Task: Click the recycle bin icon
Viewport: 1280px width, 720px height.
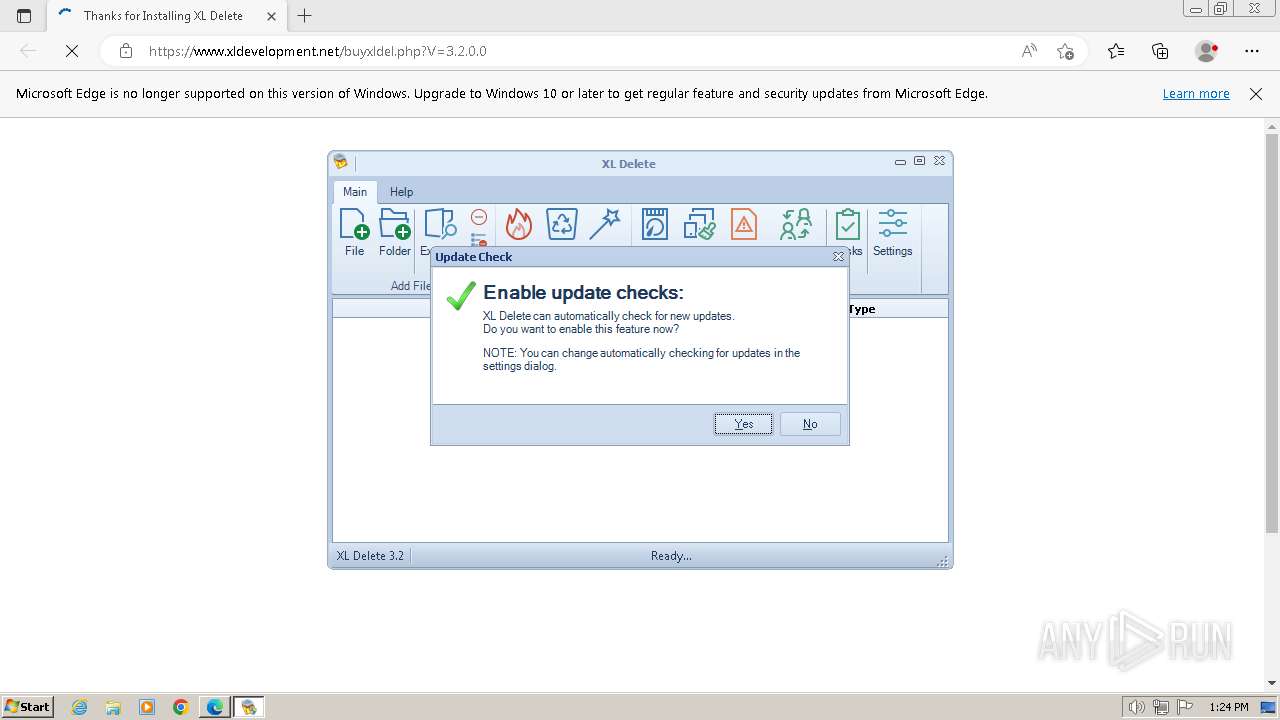Action: pyautogui.click(x=562, y=224)
